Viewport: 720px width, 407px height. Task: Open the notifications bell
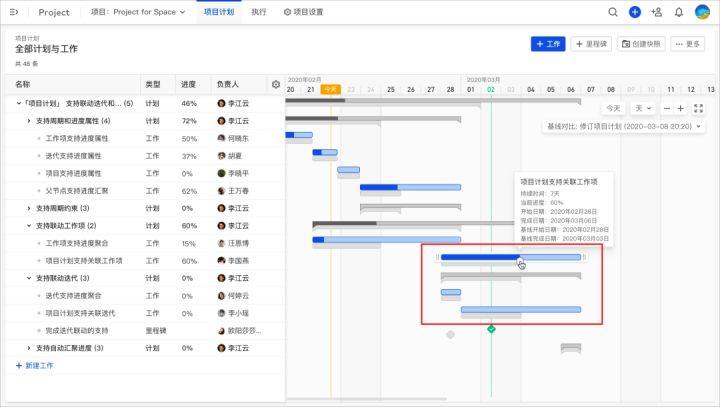(x=679, y=12)
